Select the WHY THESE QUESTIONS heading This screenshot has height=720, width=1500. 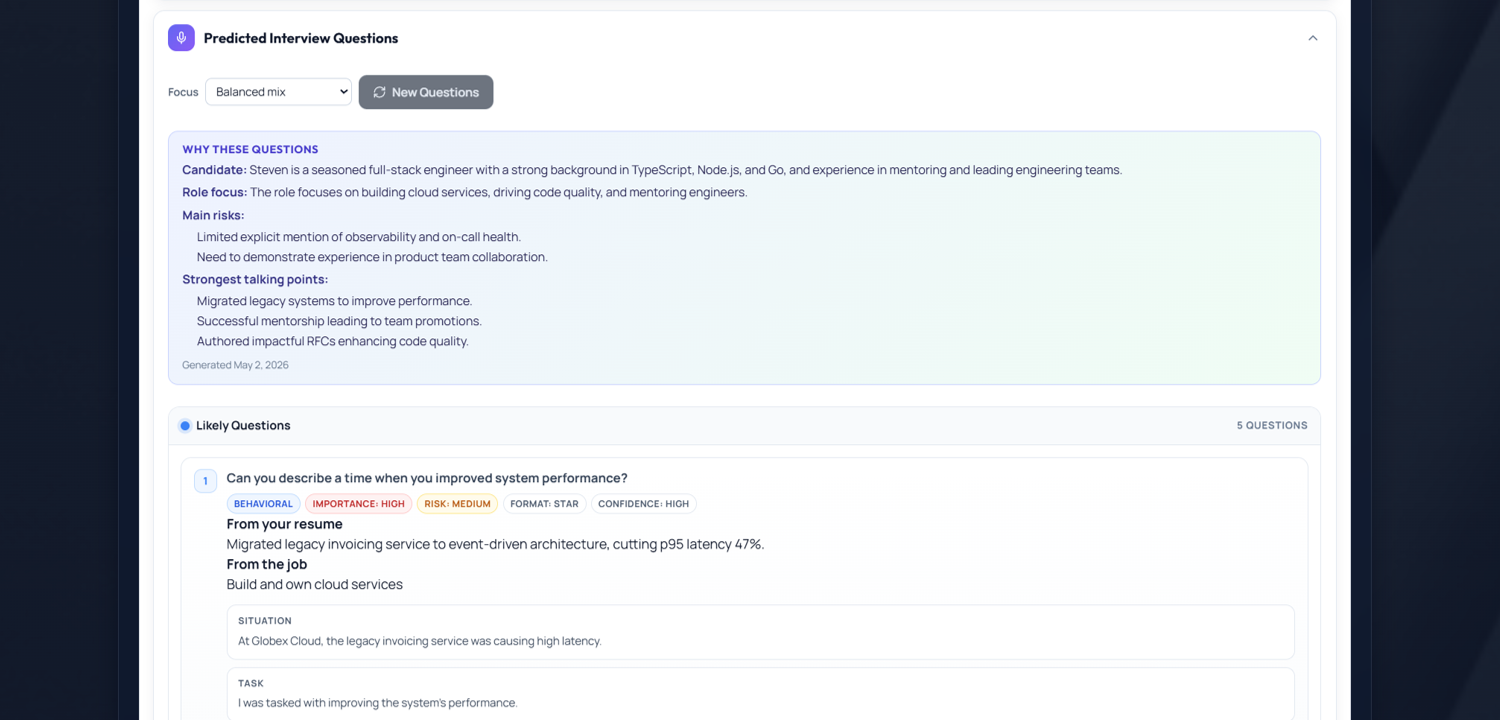tap(250, 150)
